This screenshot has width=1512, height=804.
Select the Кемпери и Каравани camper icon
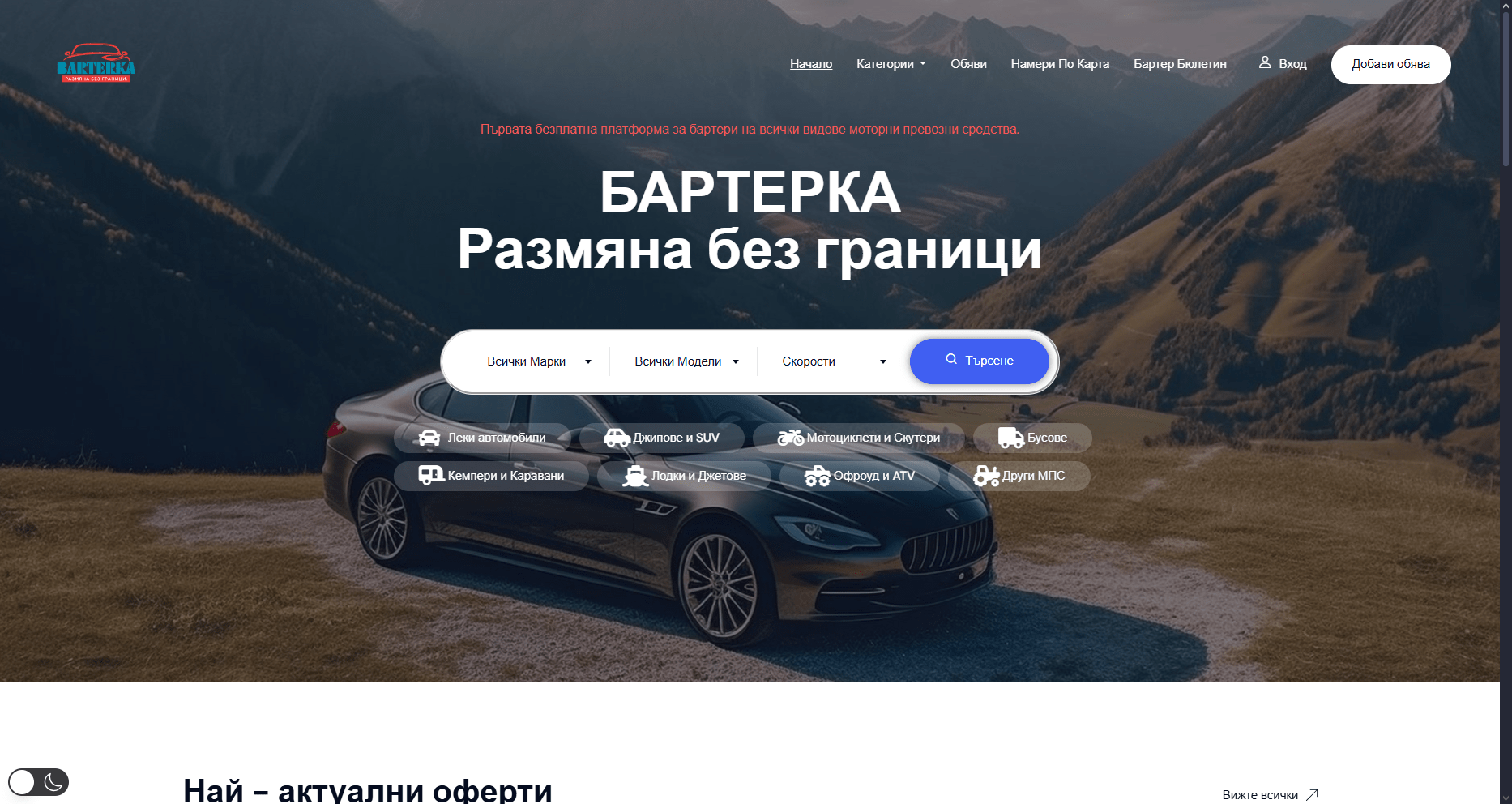(431, 475)
